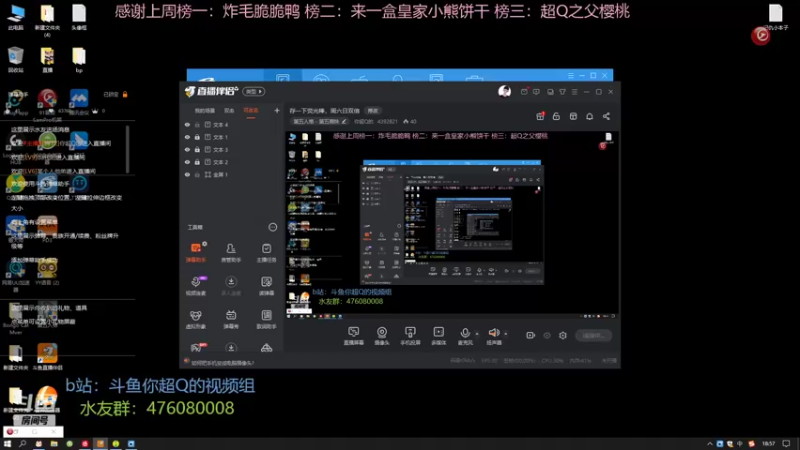Click the help tip link in status bar
This screenshot has width=800, height=450.
click(222, 363)
